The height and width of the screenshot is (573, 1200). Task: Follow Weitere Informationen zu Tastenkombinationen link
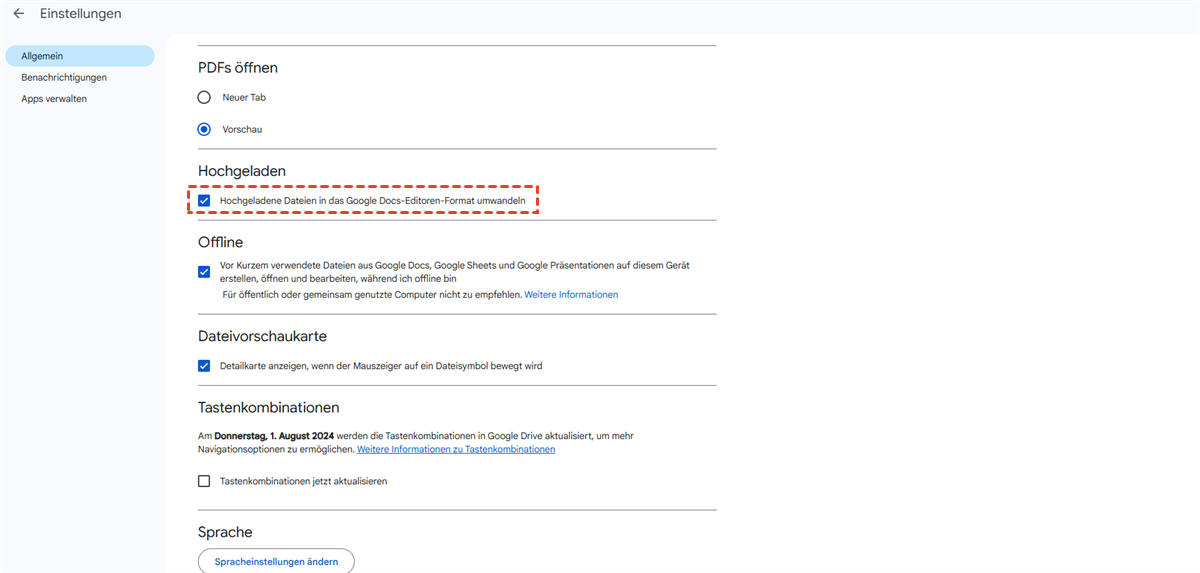[456, 450]
